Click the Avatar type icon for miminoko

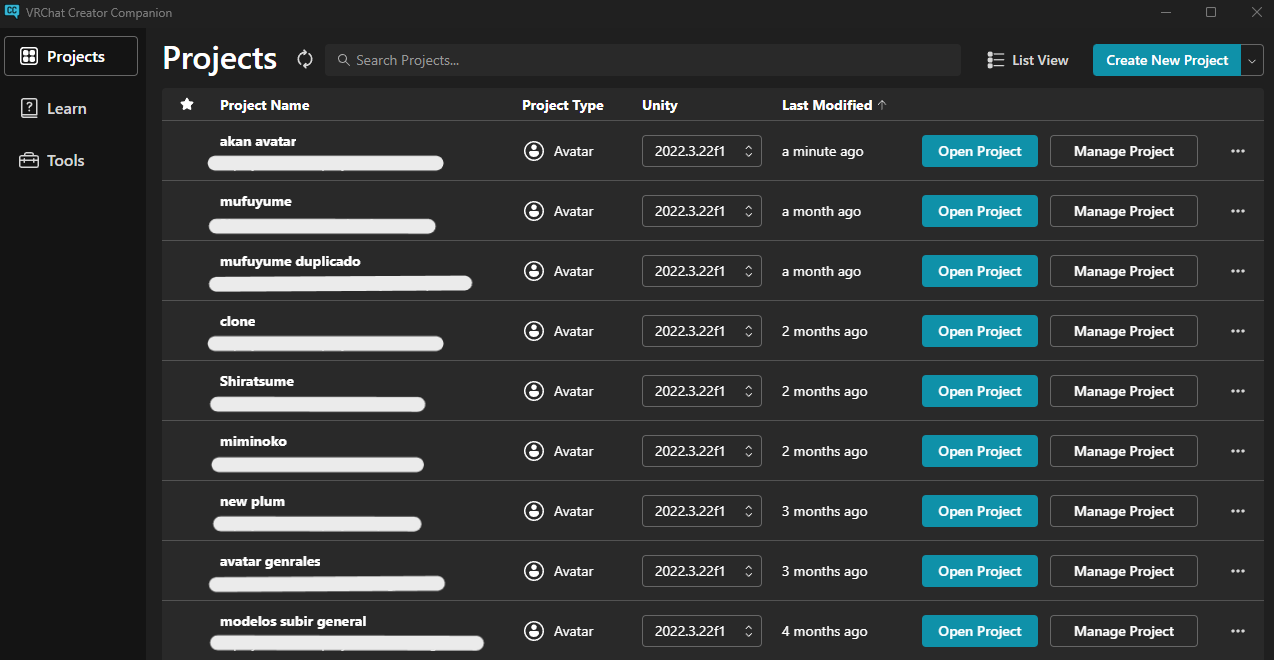[534, 451]
